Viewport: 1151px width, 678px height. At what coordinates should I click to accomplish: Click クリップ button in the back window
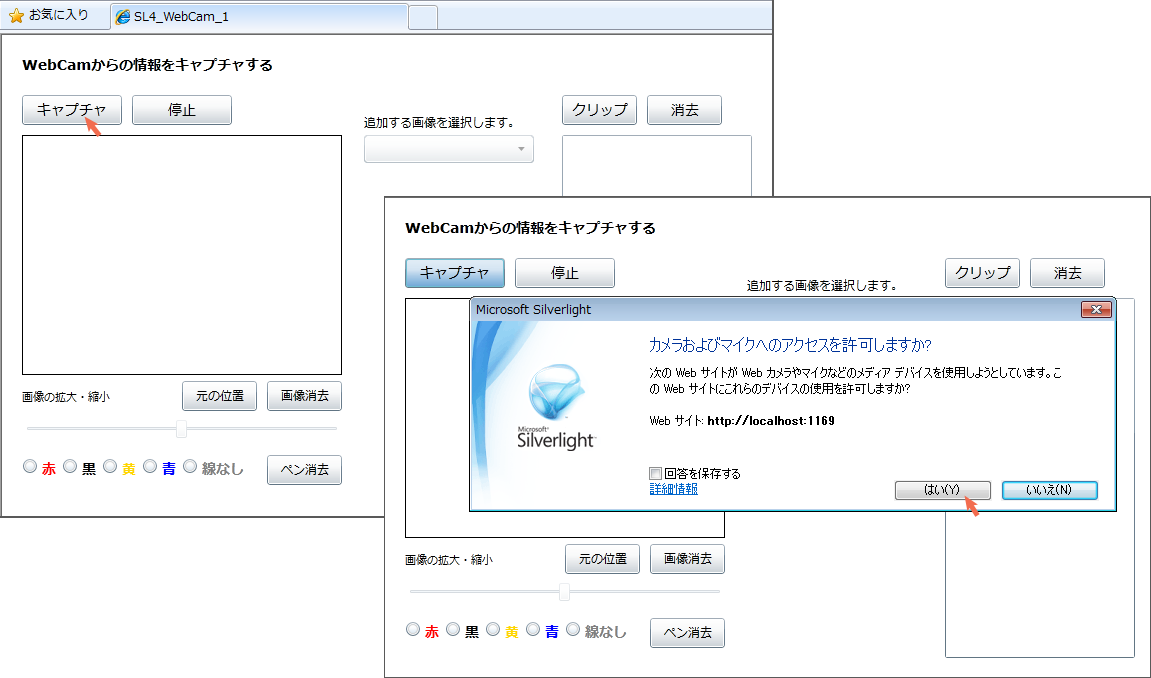[600, 110]
